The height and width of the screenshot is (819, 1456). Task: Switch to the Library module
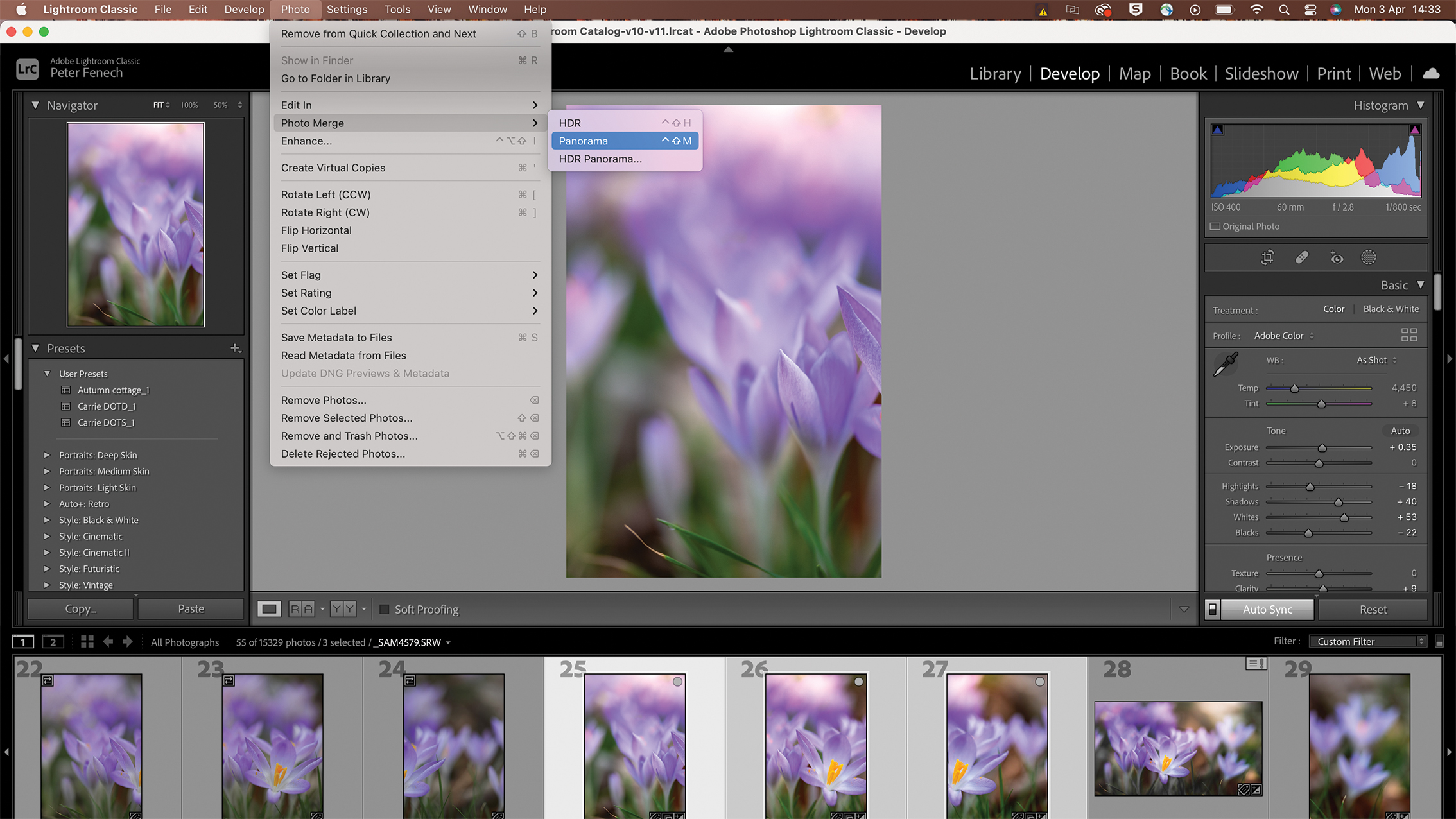point(994,73)
